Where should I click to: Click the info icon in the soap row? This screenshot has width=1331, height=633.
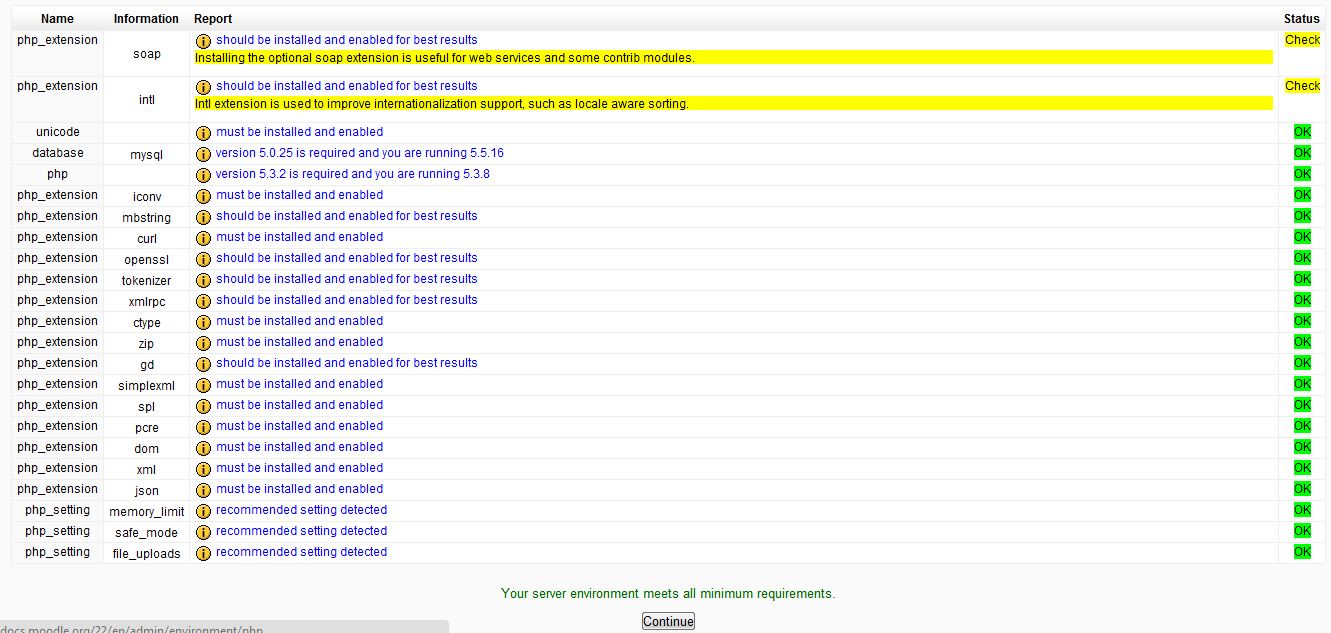point(204,41)
